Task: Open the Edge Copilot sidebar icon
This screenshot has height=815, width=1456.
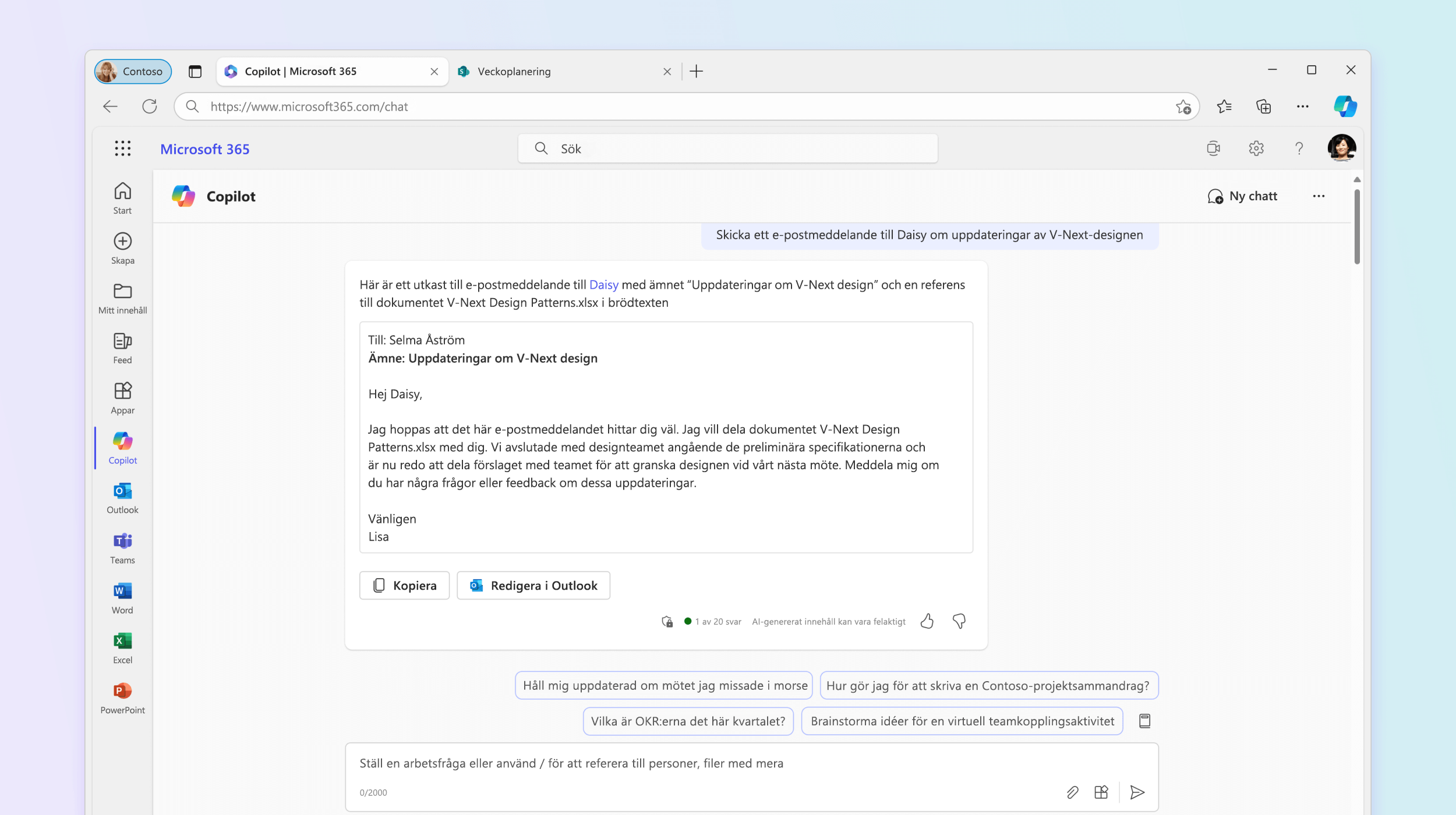Action: pyautogui.click(x=1345, y=107)
